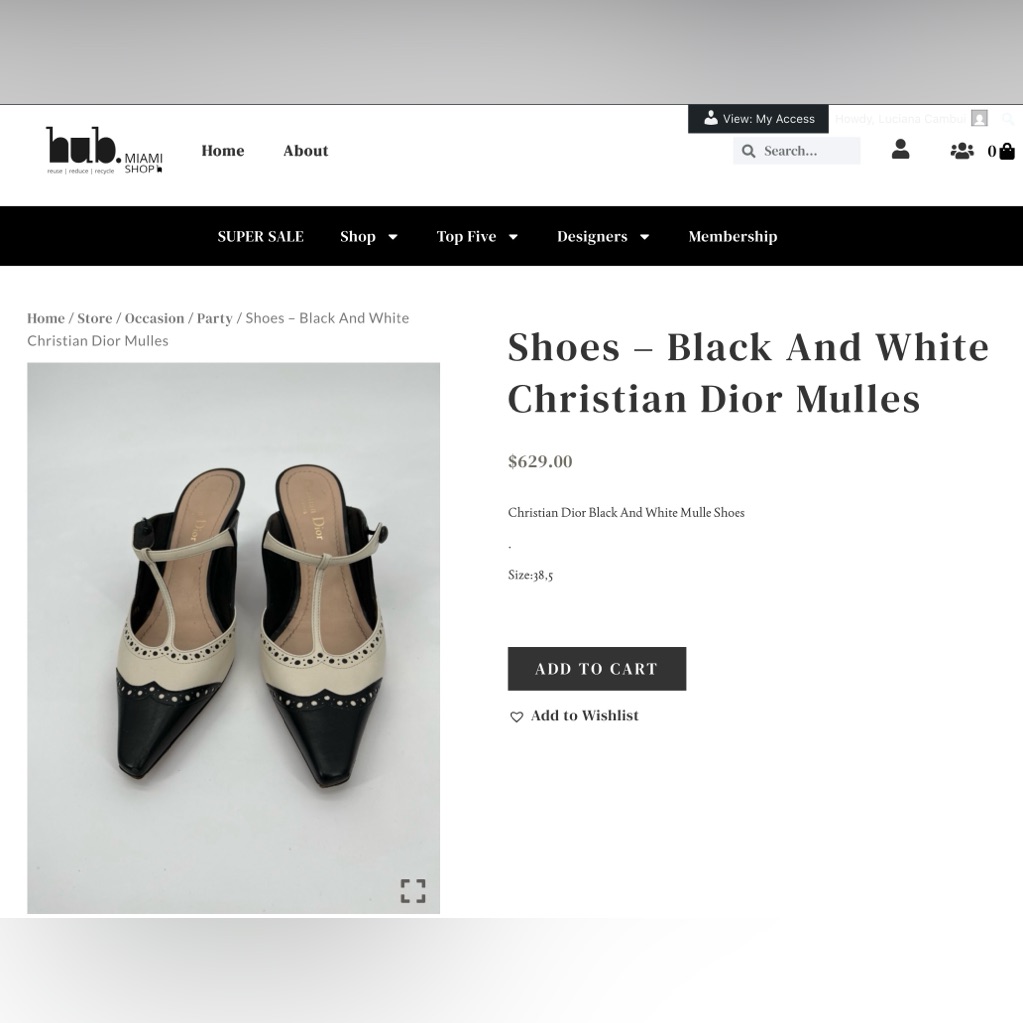Go to Home in top navigation
This screenshot has width=1023, height=1023.
click(222, 151)
